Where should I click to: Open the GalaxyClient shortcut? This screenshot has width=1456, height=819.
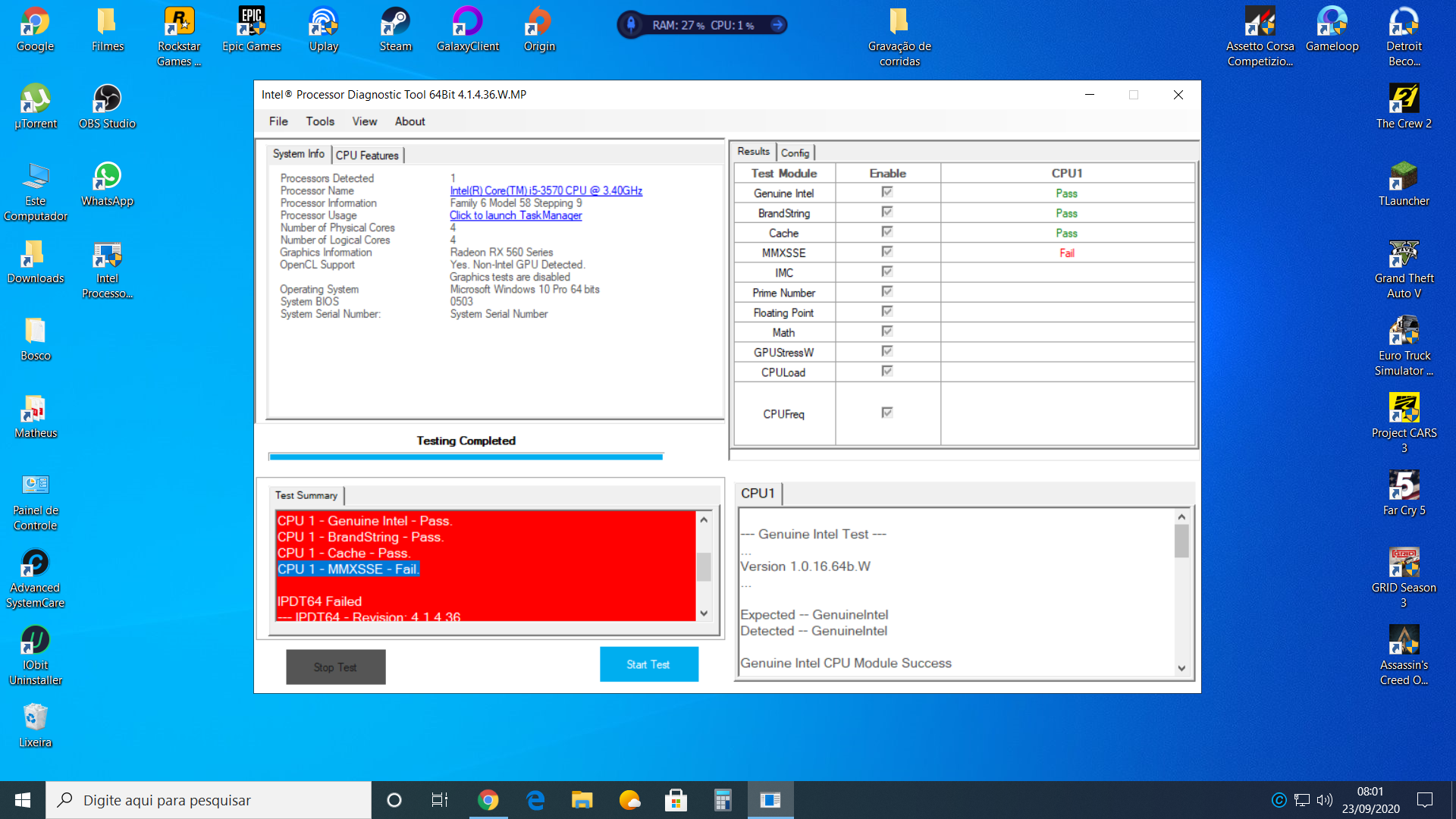[467, 30]
